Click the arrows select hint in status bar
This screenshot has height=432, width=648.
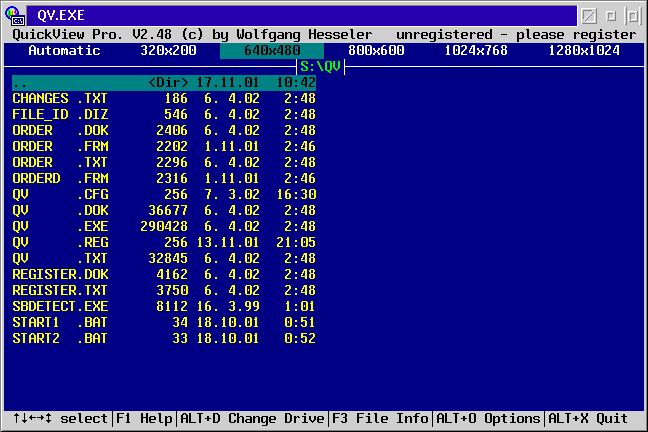tap(60, 418)
